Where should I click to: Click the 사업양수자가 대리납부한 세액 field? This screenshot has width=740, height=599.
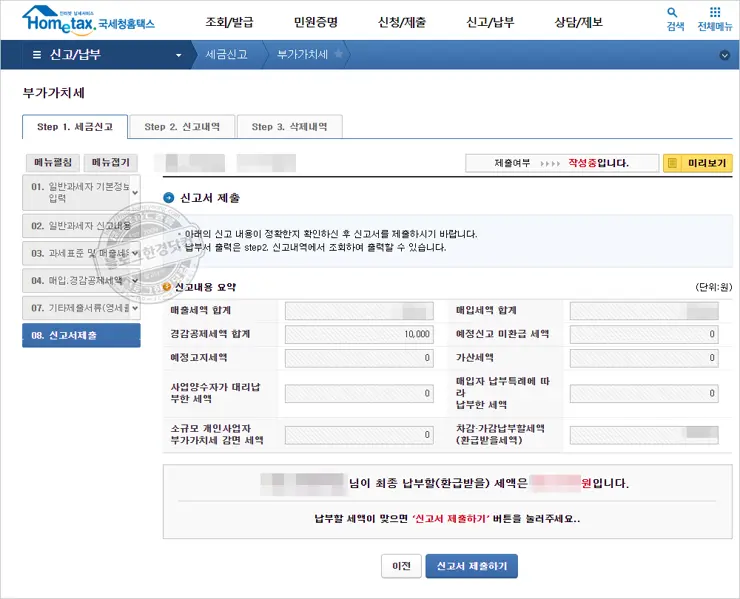point(359,393)
